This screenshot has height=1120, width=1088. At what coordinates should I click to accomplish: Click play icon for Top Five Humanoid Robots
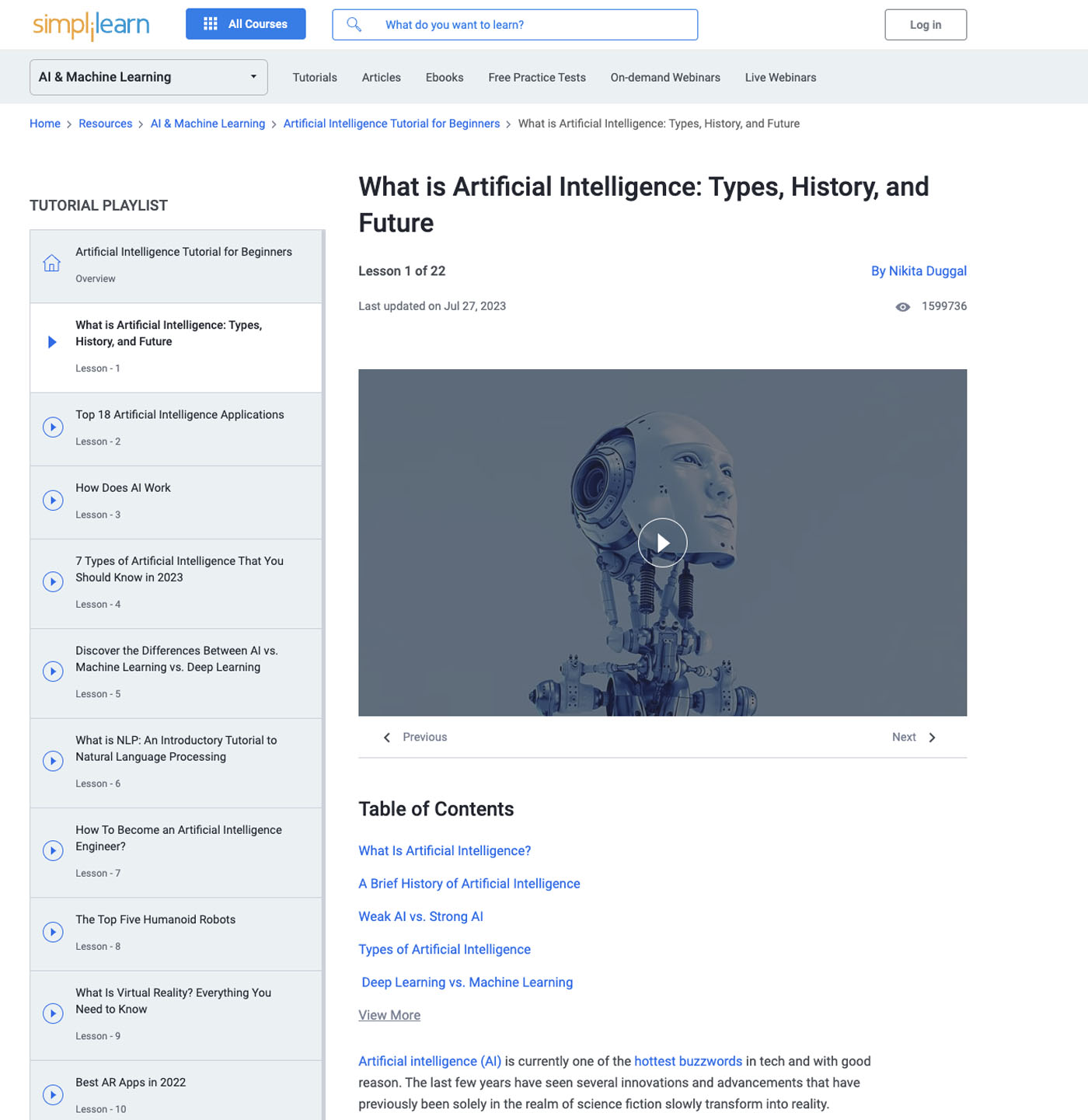tap(53, 932)
